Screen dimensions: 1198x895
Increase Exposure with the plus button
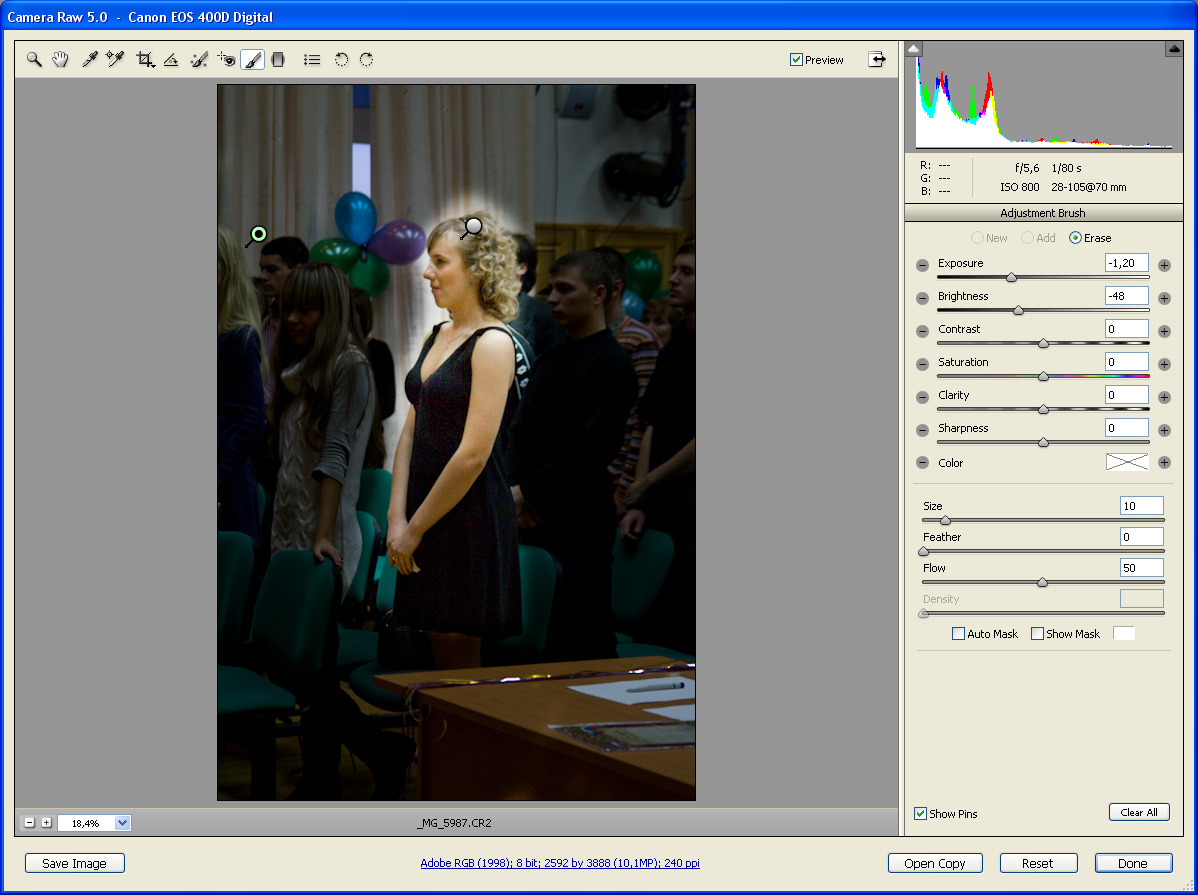pos(1164,265)
